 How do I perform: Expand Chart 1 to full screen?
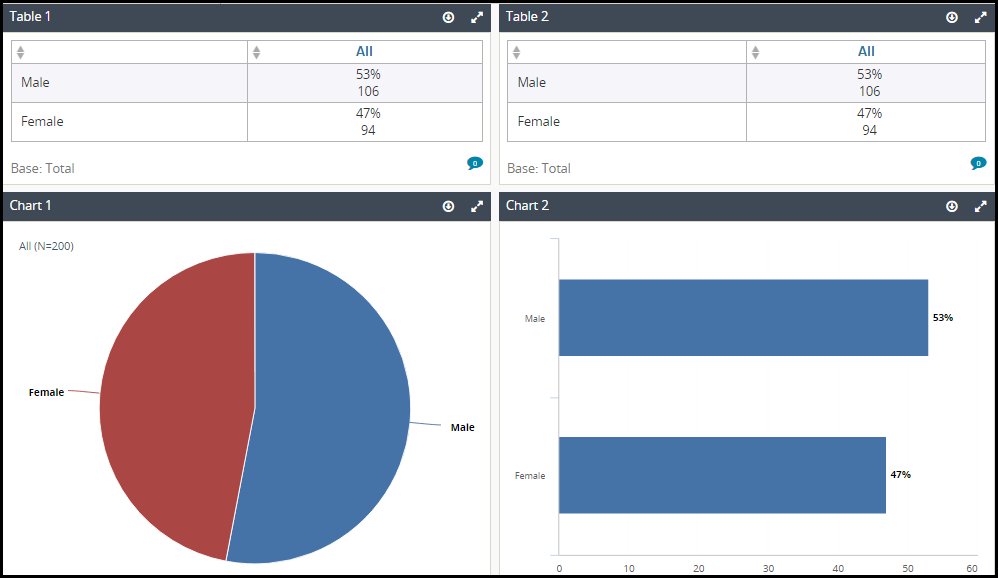coord(477,206)
